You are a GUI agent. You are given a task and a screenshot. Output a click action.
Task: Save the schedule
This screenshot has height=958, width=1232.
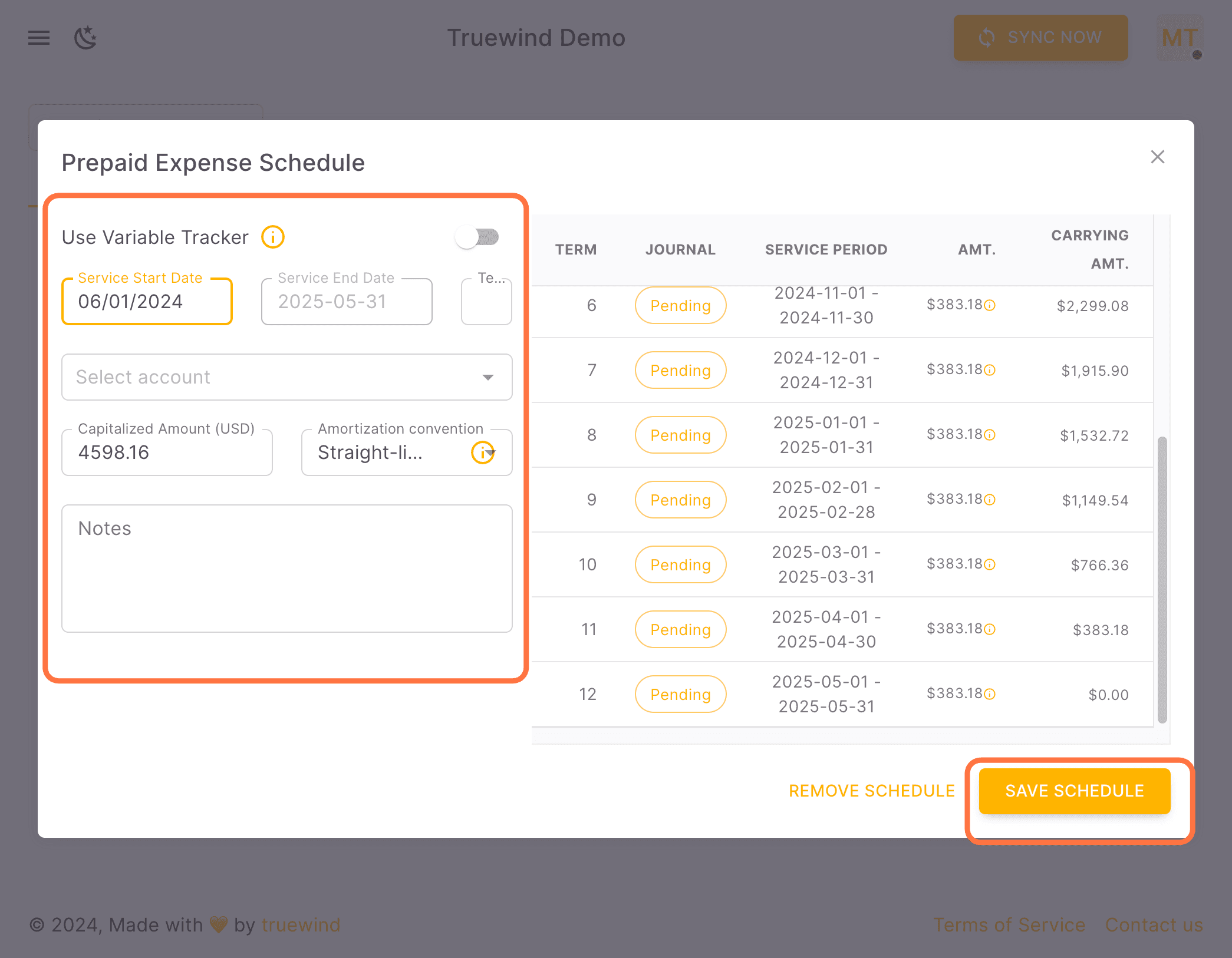[x=1075, y=791]
